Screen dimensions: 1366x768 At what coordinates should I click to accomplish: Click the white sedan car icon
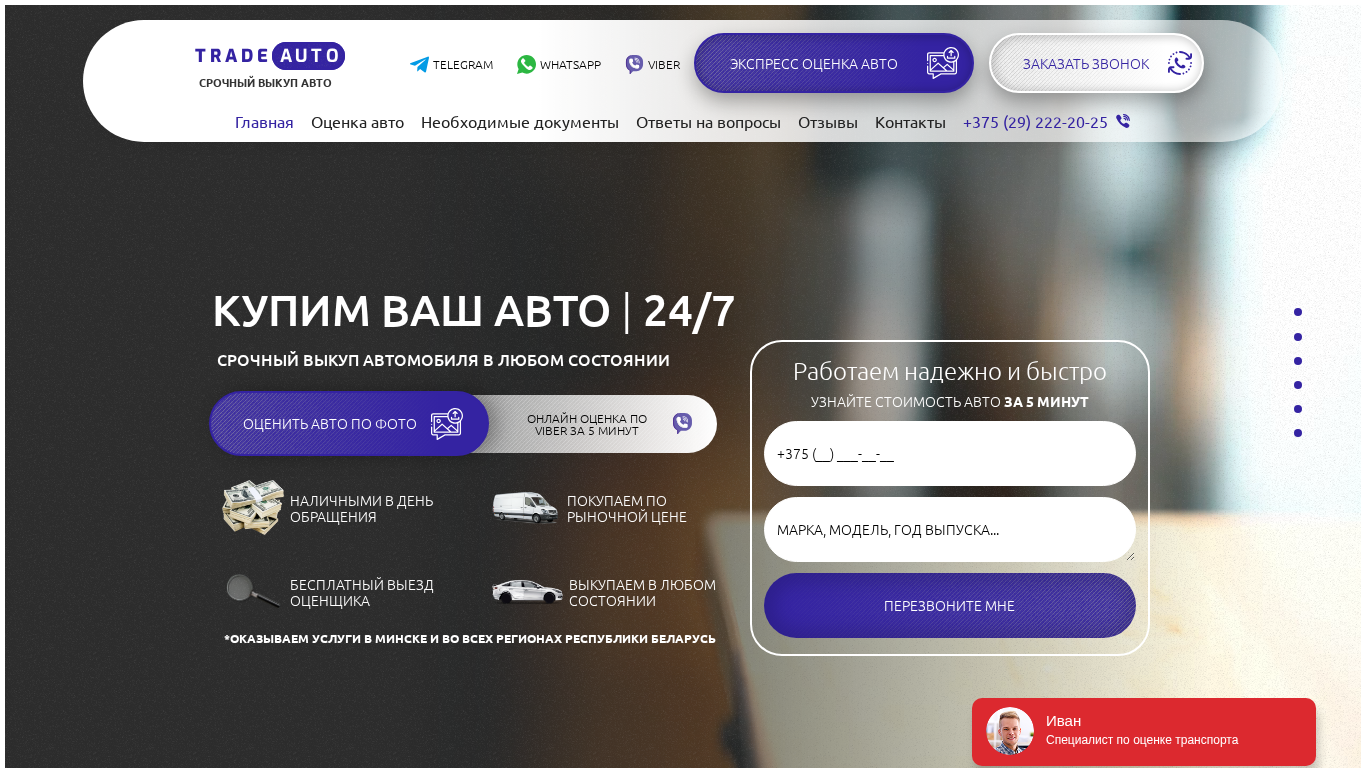[527, 592]
